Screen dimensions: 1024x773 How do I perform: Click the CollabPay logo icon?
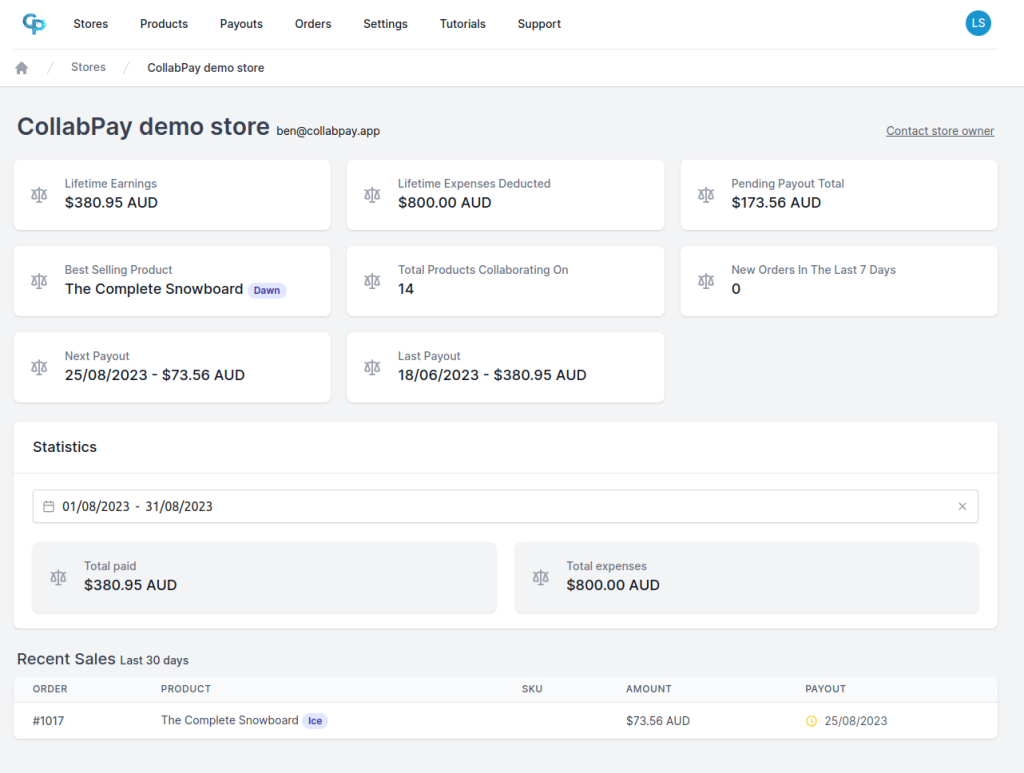pos(34,23)
